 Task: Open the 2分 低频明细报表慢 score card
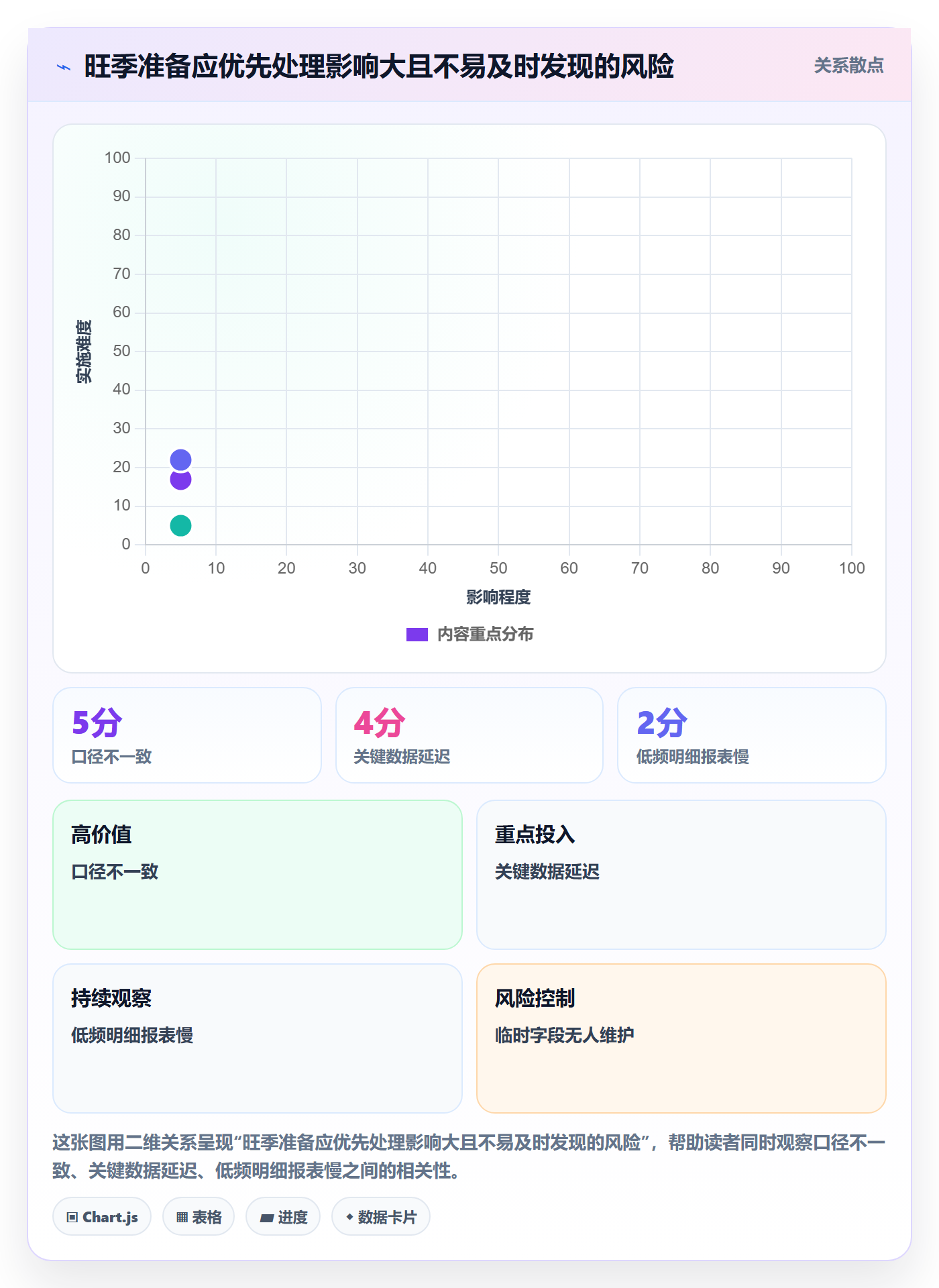point(752,735)
